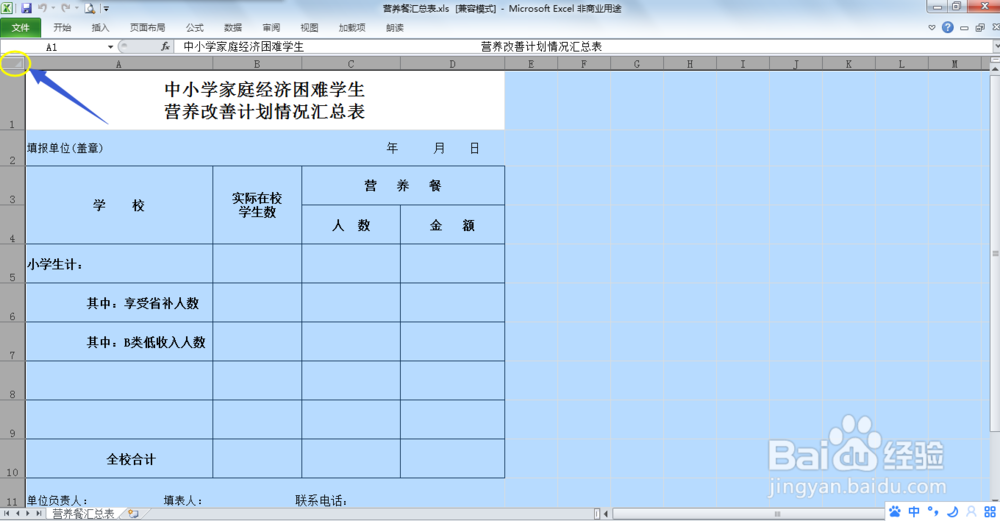
Task: Open the Excel Help question mark icon
Action: pyautogui.click(x=948, y=27)
